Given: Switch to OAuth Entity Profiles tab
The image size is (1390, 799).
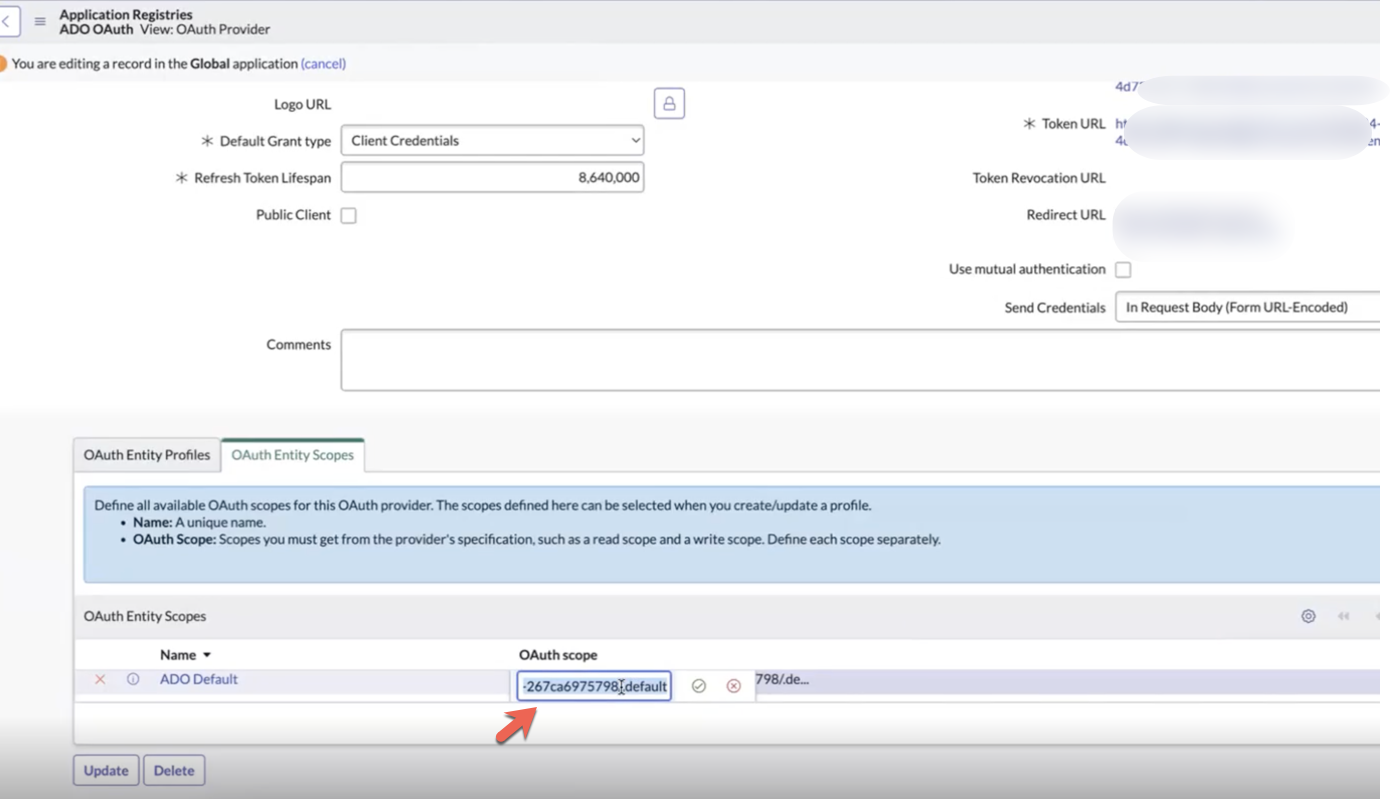Looking at the screenshot, I should click(147, 454).
